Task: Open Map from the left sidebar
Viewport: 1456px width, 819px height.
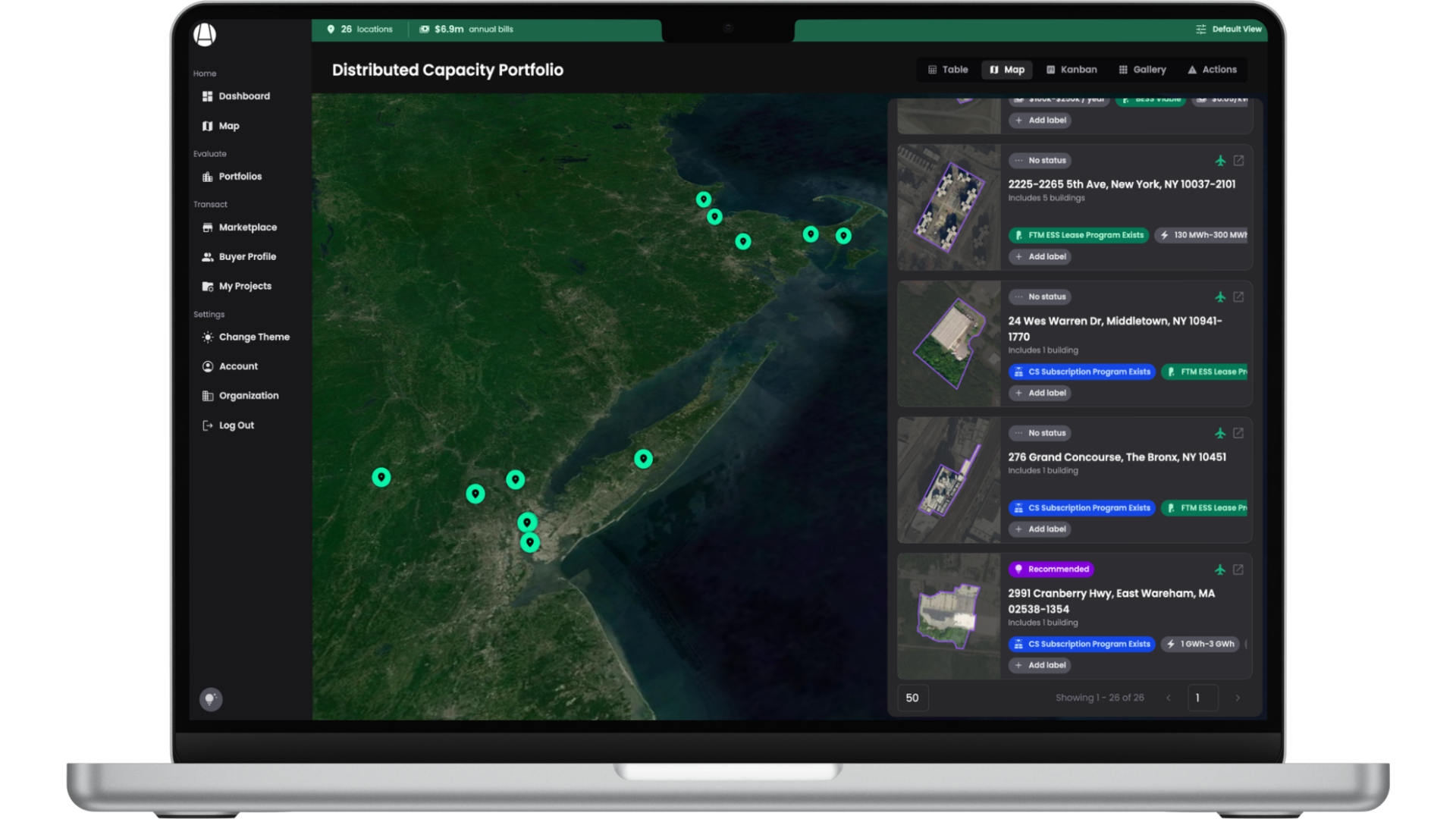Action: point(221,126)
